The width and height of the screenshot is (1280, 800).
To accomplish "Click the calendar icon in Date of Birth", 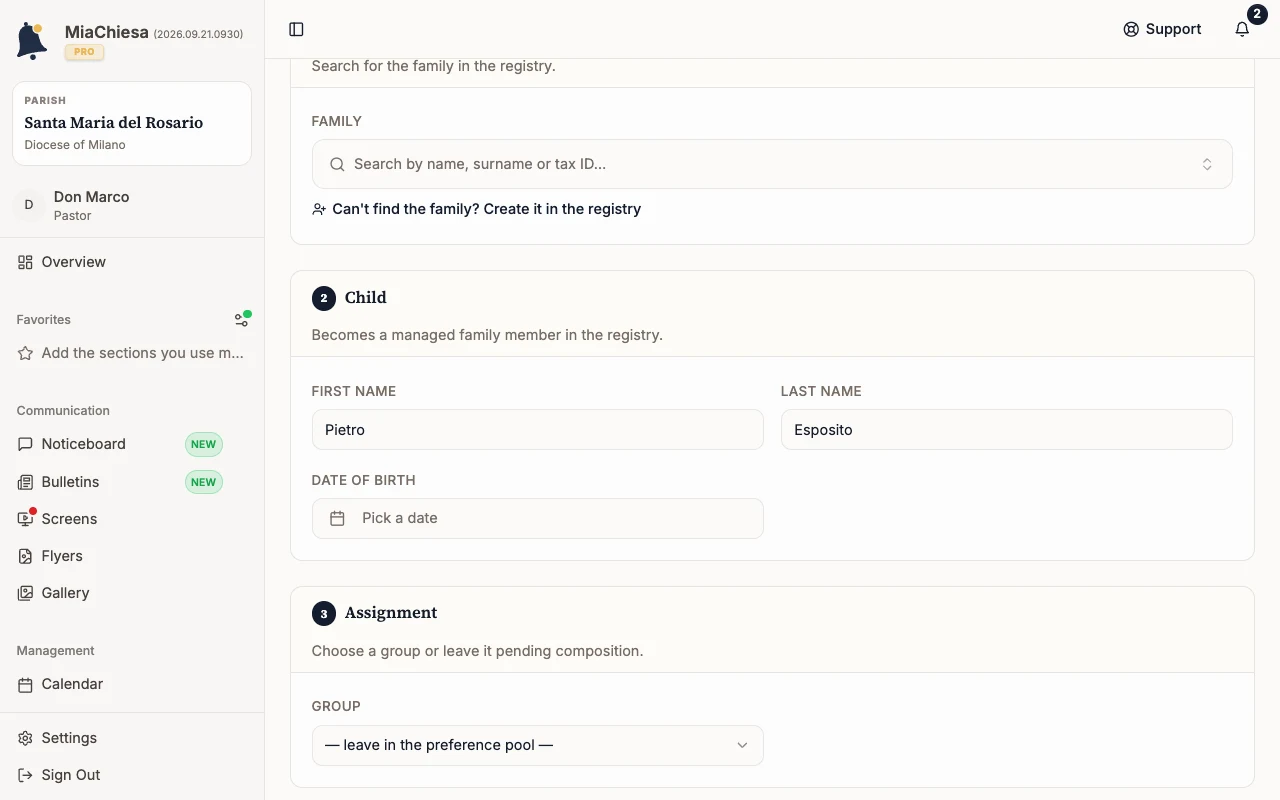I will tap(337, 518).
